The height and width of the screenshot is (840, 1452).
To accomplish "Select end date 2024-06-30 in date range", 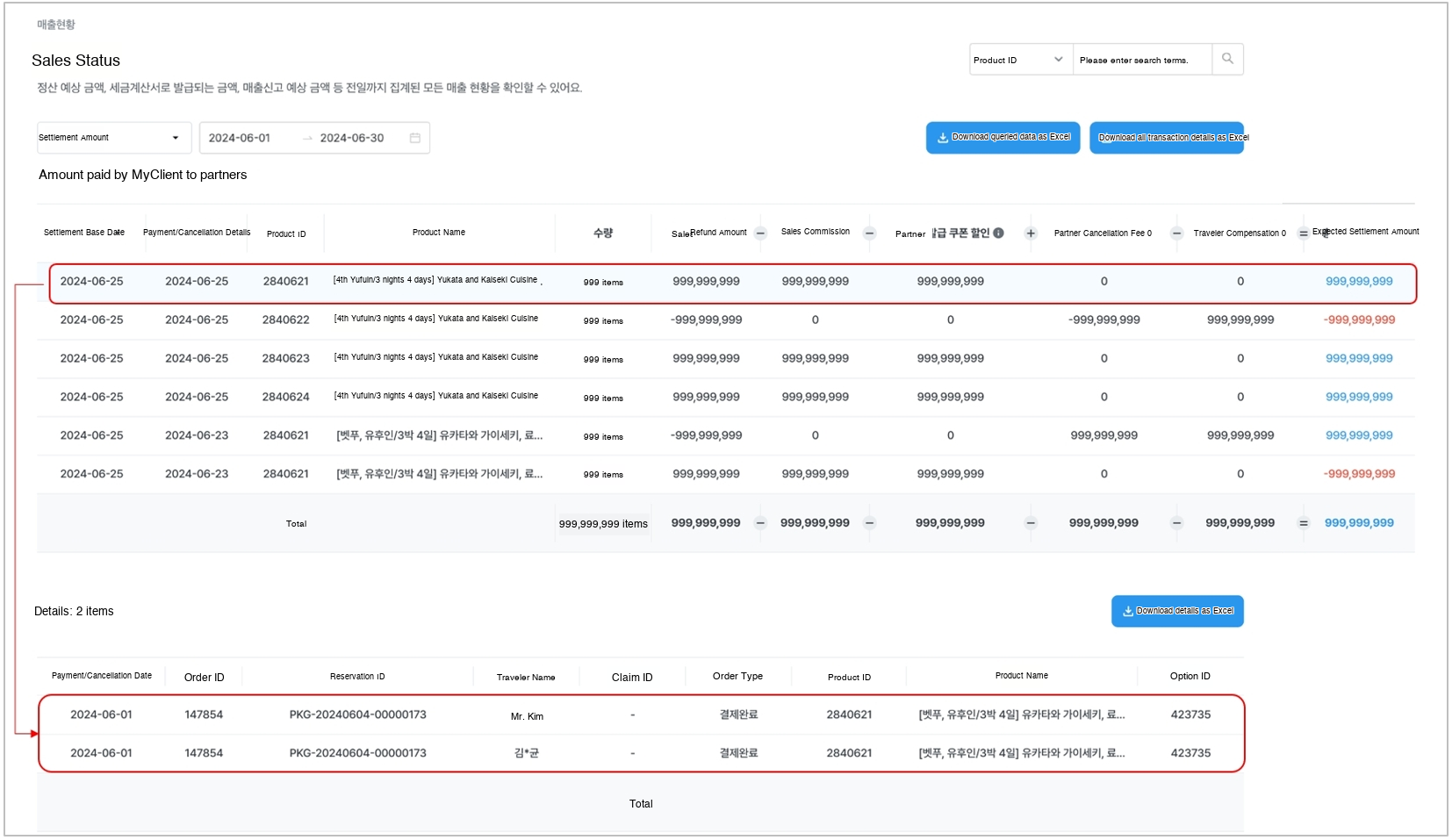I will [351, 138].
